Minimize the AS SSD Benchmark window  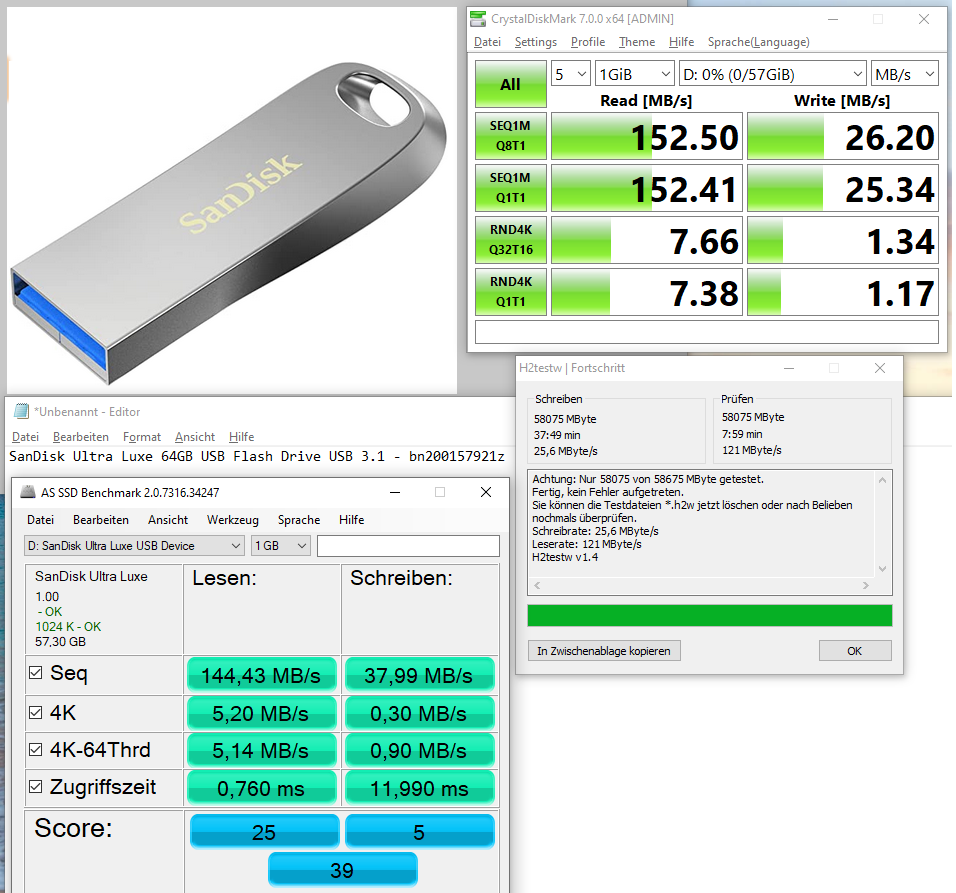click(x=395, y=492)
